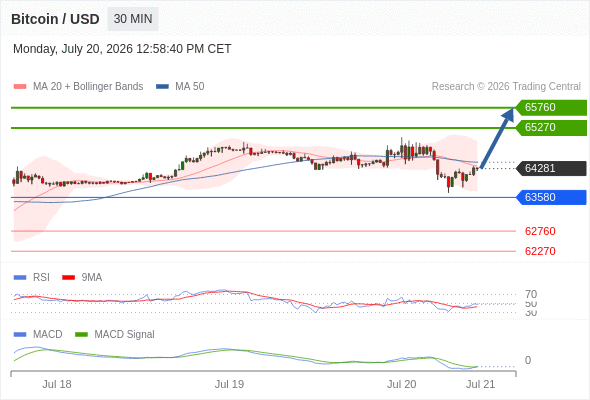Click the Research Trading Central copyright text
Screen dimensions: 590x400
pyautogui.click(x=506, y=87)
